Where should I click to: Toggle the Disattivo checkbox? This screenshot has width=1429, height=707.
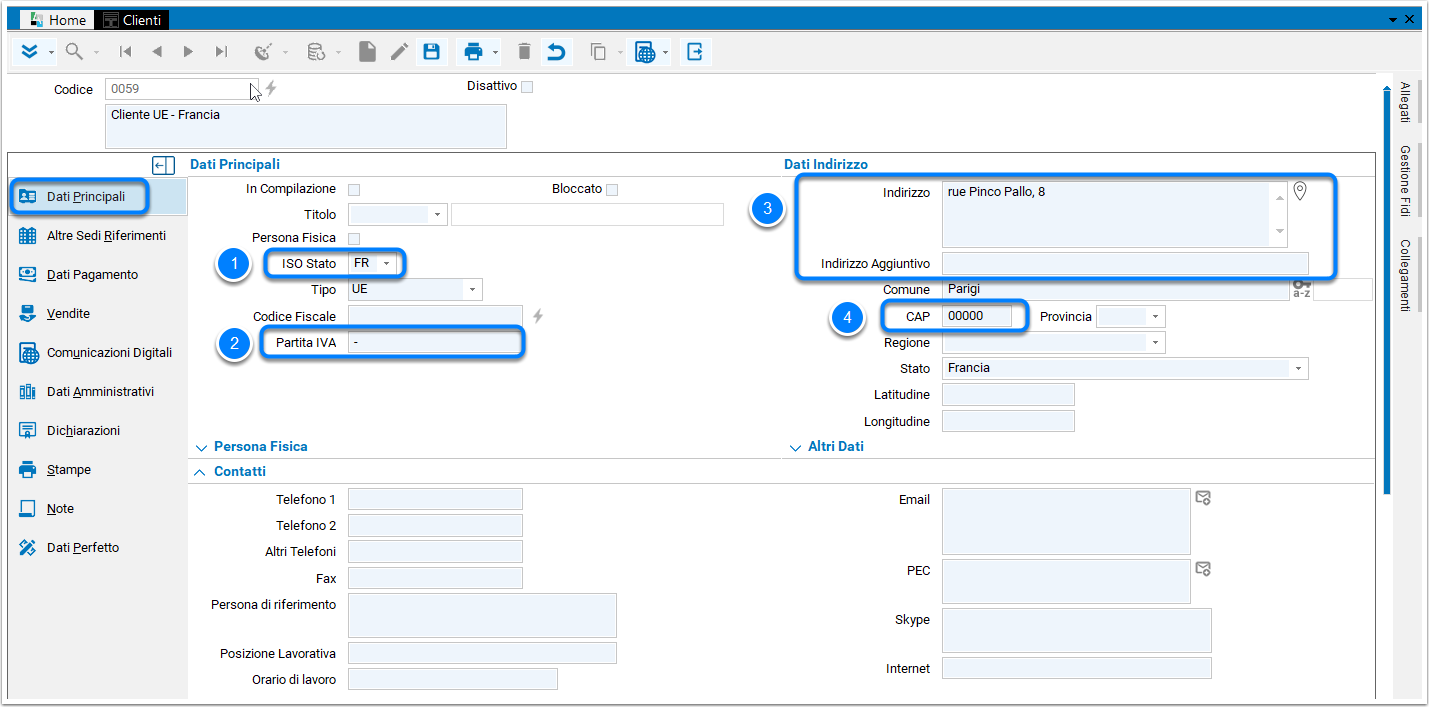coord(527,87)
